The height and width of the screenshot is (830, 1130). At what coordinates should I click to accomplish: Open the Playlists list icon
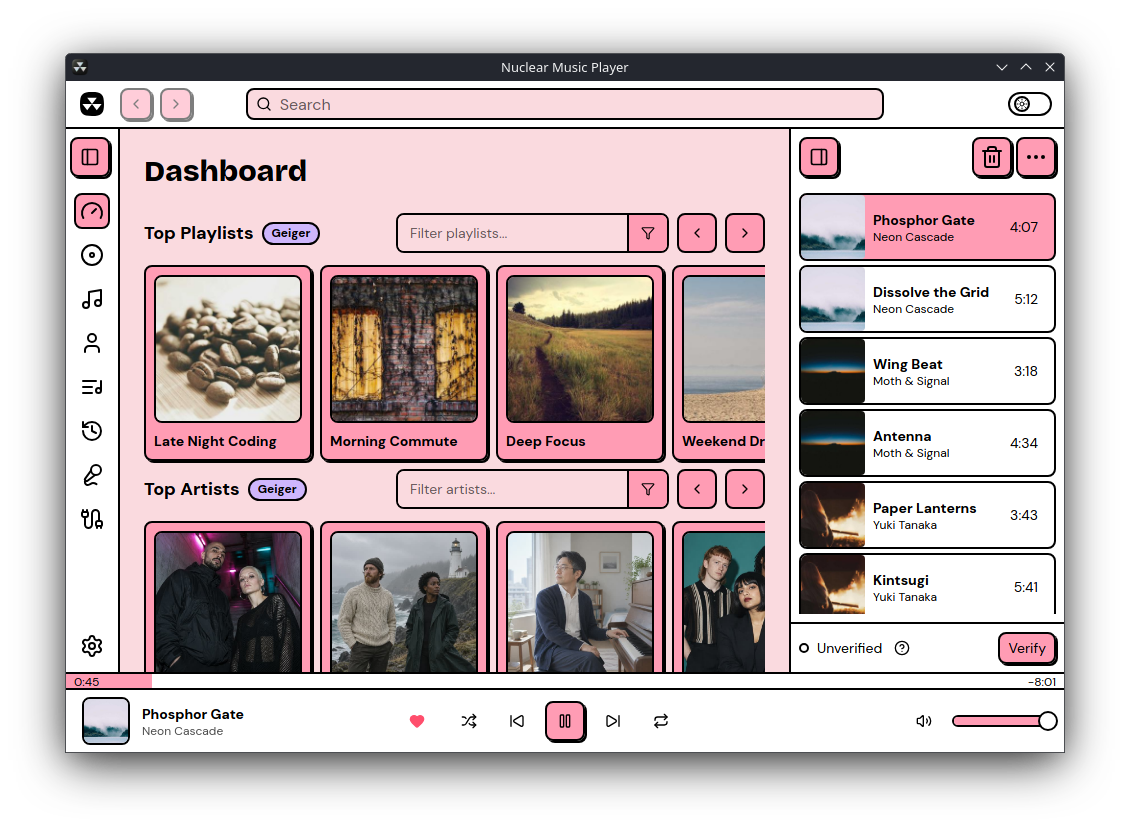pyautogui.click(x=92, y=387)
